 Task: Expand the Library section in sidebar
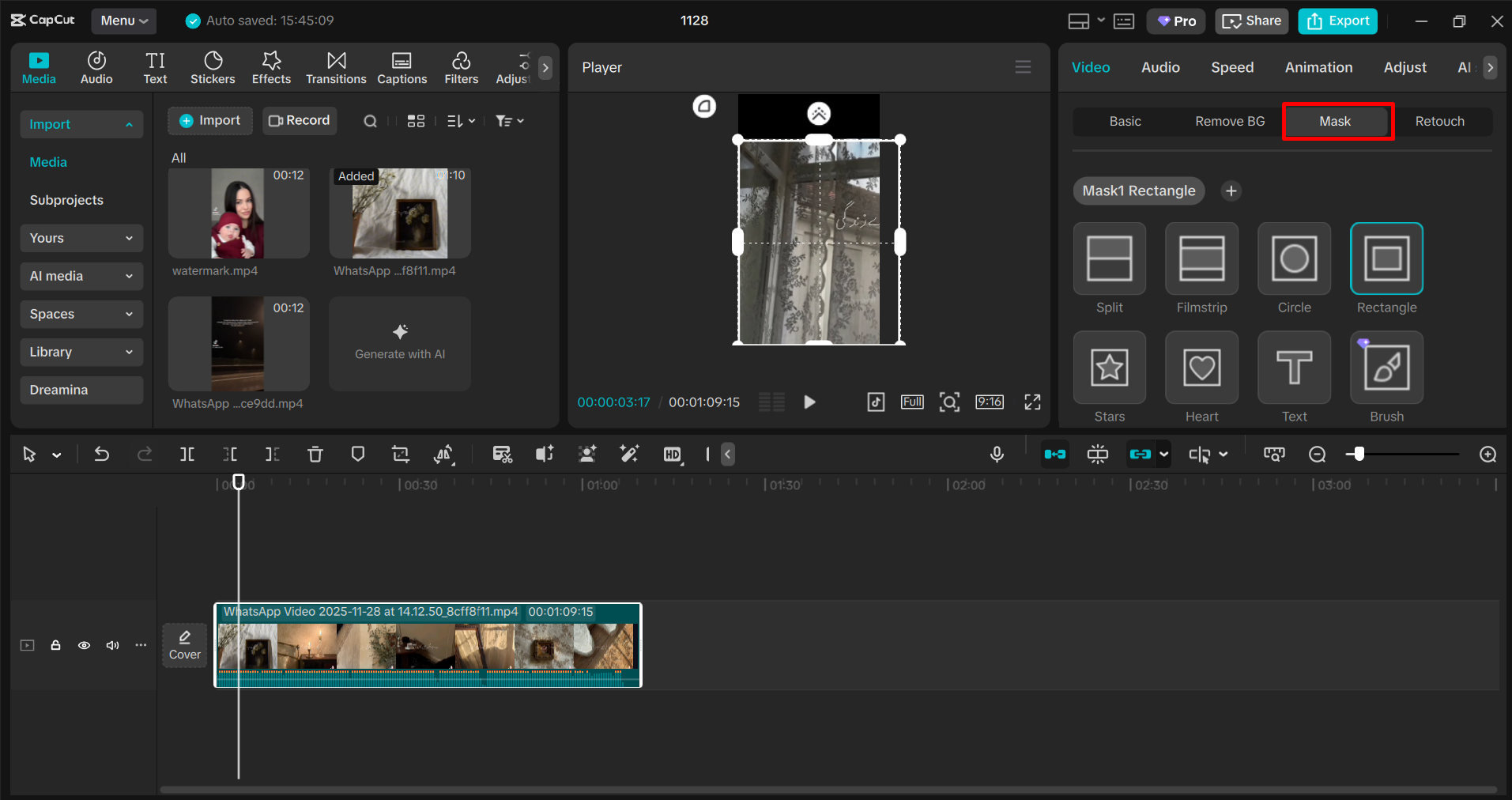click(81, 352)
